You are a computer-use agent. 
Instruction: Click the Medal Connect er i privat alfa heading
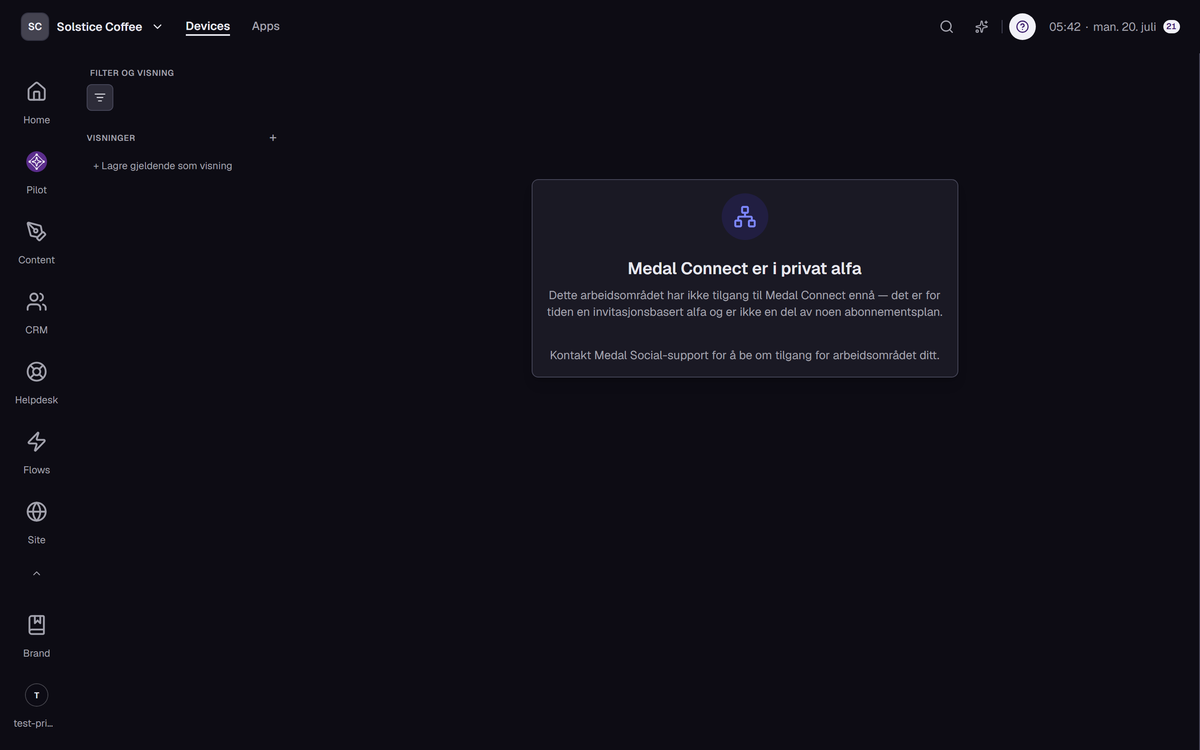click(x=745, y=268)
